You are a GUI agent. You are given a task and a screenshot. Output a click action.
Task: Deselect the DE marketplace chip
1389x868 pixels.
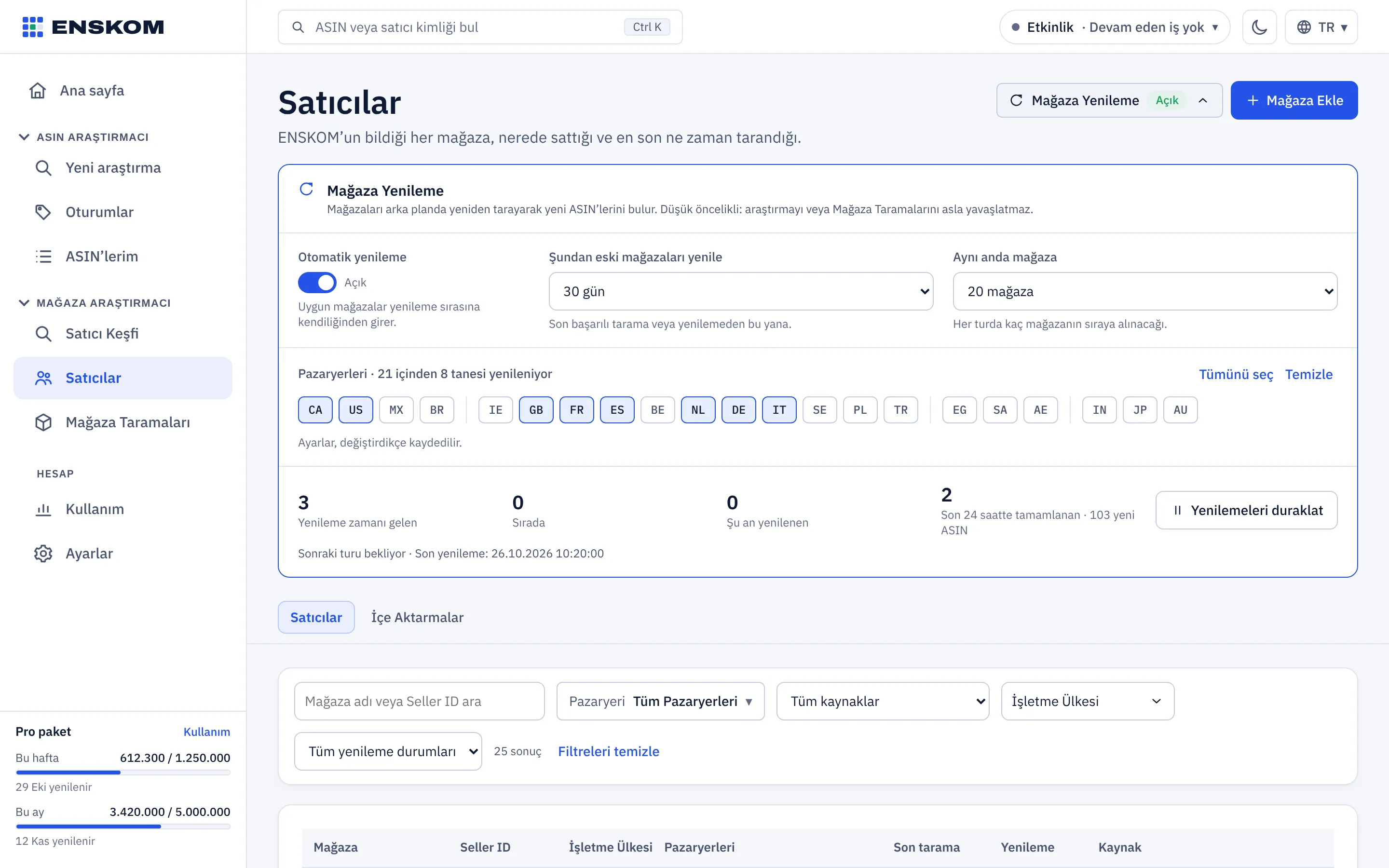pos(738,410)
